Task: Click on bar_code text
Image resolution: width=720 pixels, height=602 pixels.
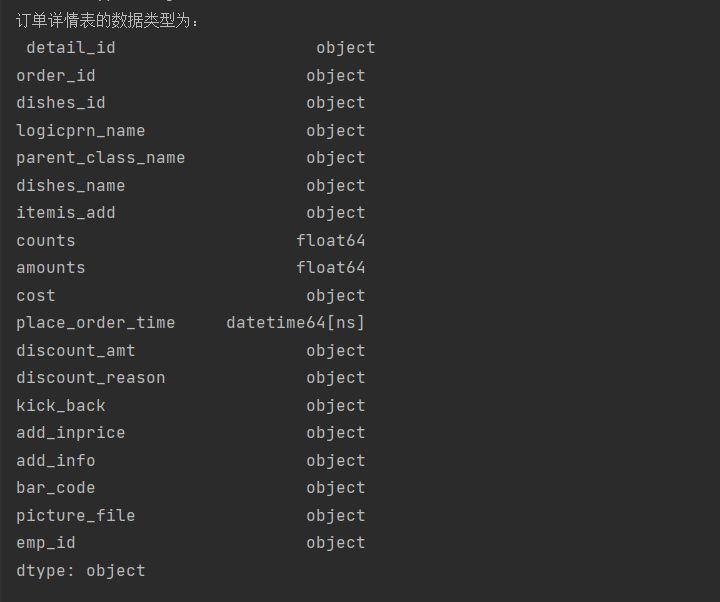Action: coord(56,488)
